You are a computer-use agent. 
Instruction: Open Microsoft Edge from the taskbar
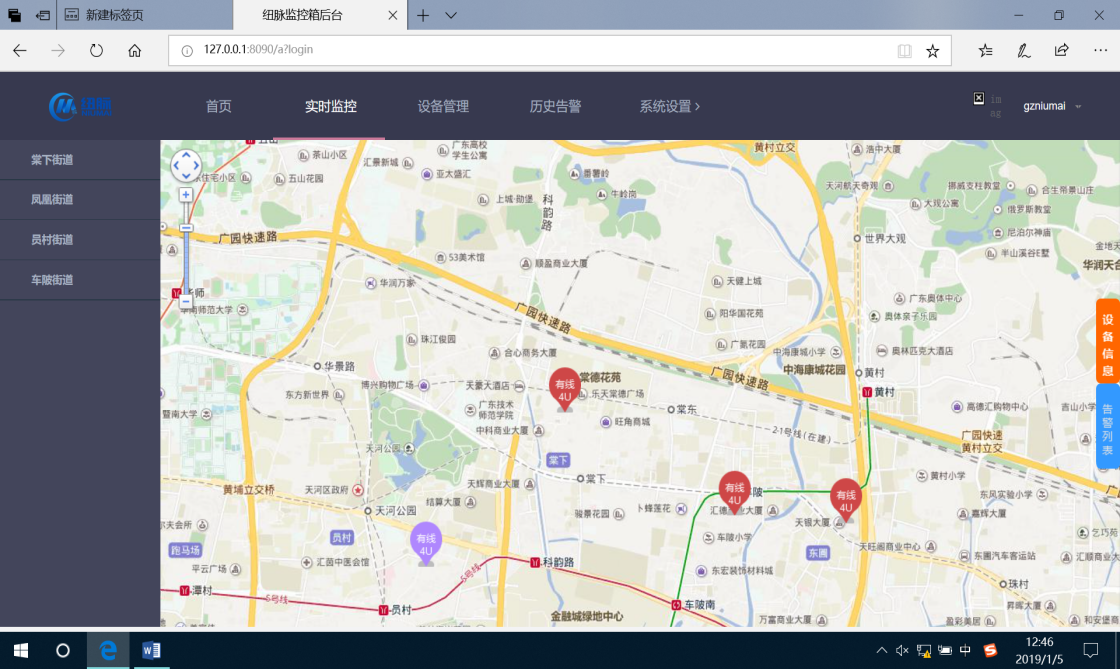coord(108,651)
